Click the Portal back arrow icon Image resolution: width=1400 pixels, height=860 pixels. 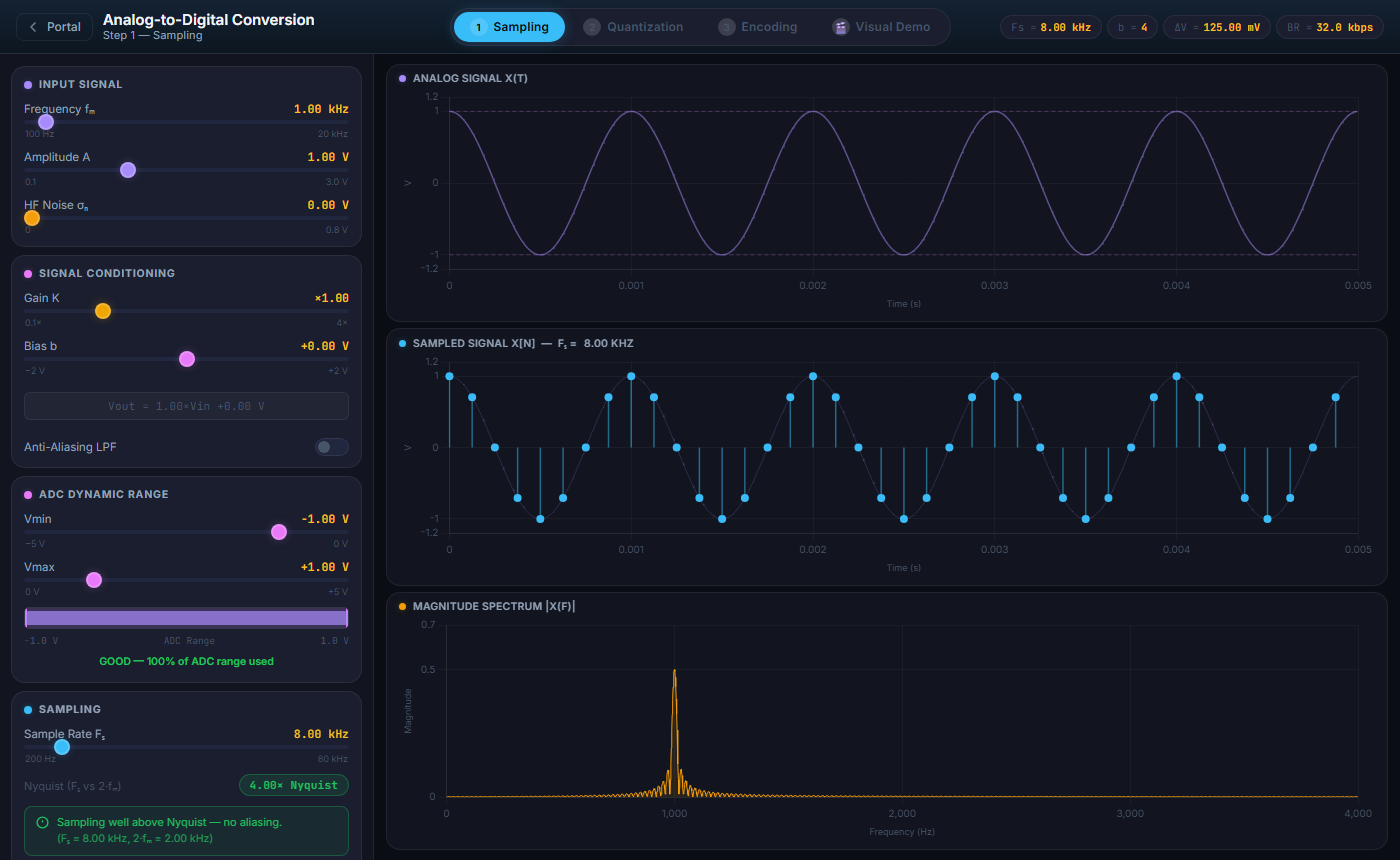point(33,27)
